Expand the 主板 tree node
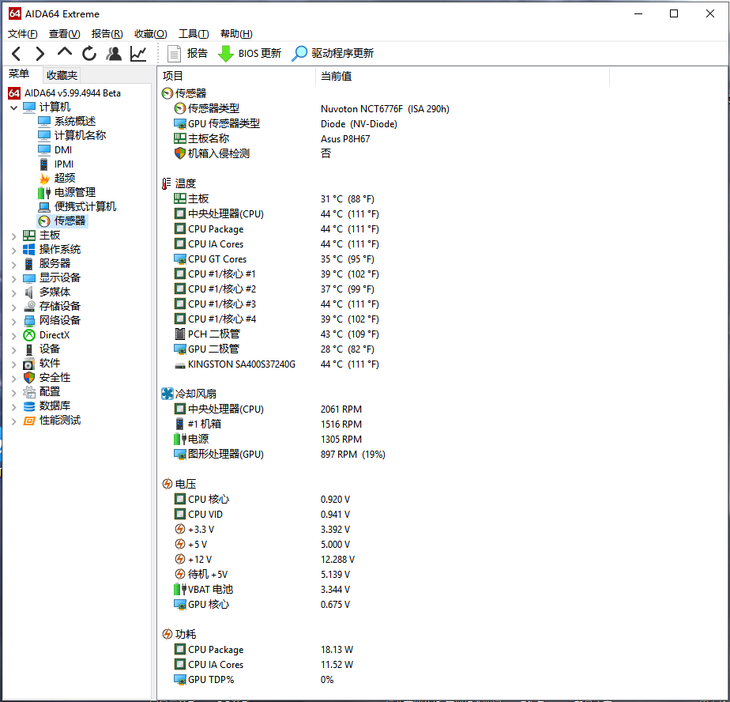 [x=14, y=236]
